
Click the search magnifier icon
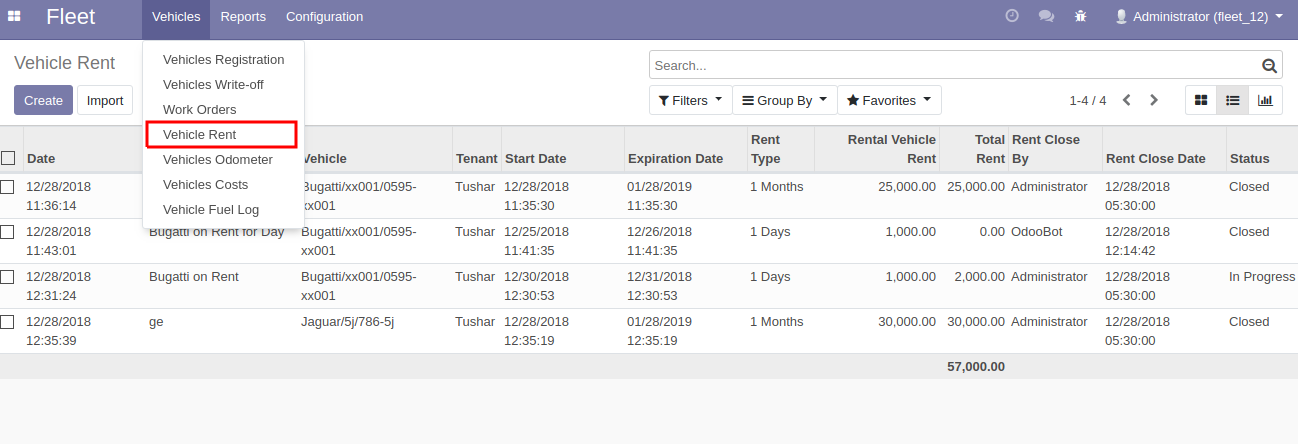coord(1269,66)
